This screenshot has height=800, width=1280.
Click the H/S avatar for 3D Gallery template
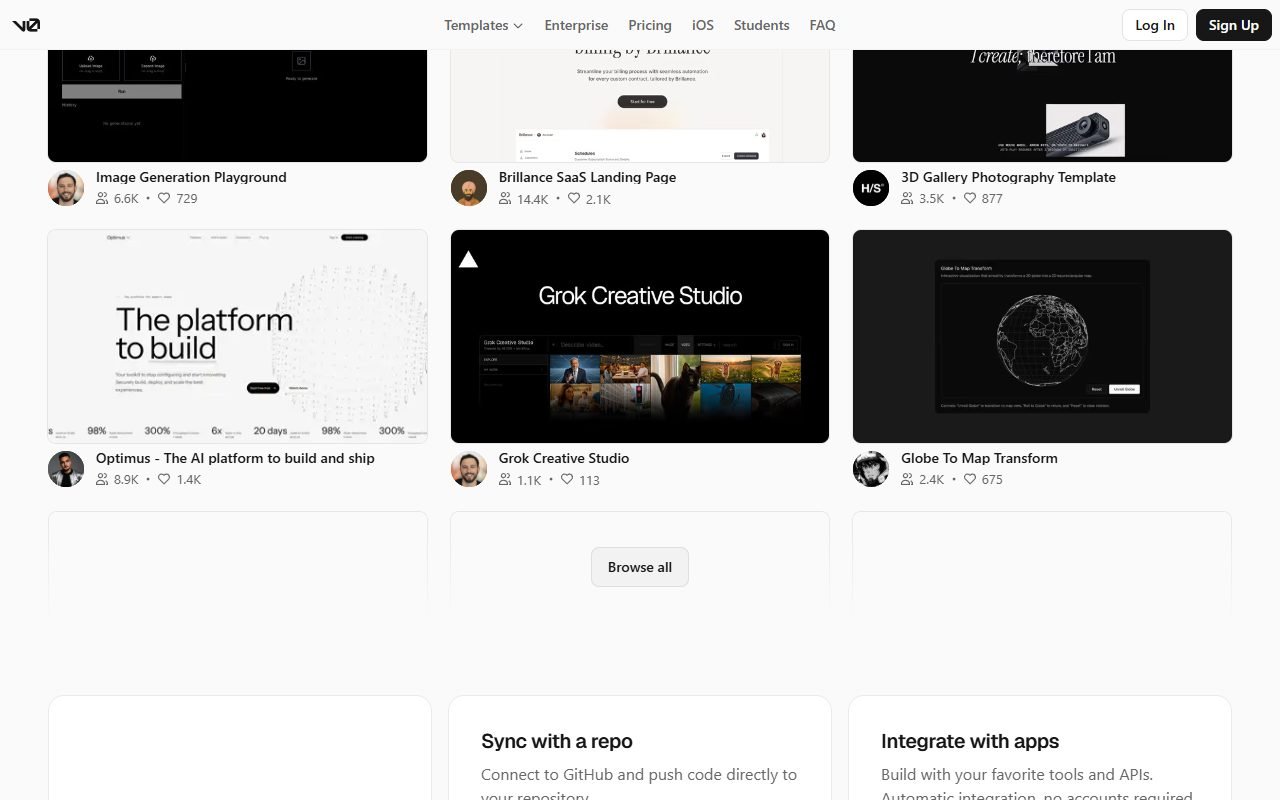871,188
